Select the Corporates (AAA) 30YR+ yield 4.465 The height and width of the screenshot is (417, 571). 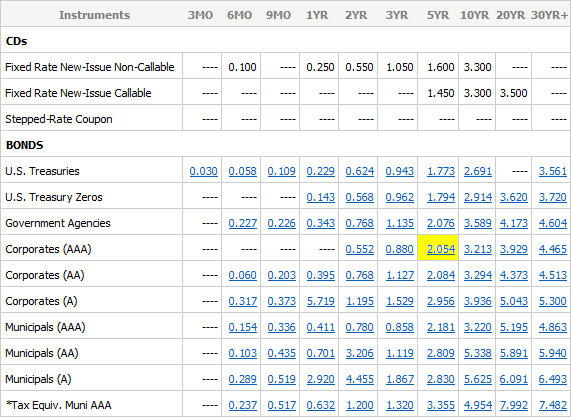553,249
